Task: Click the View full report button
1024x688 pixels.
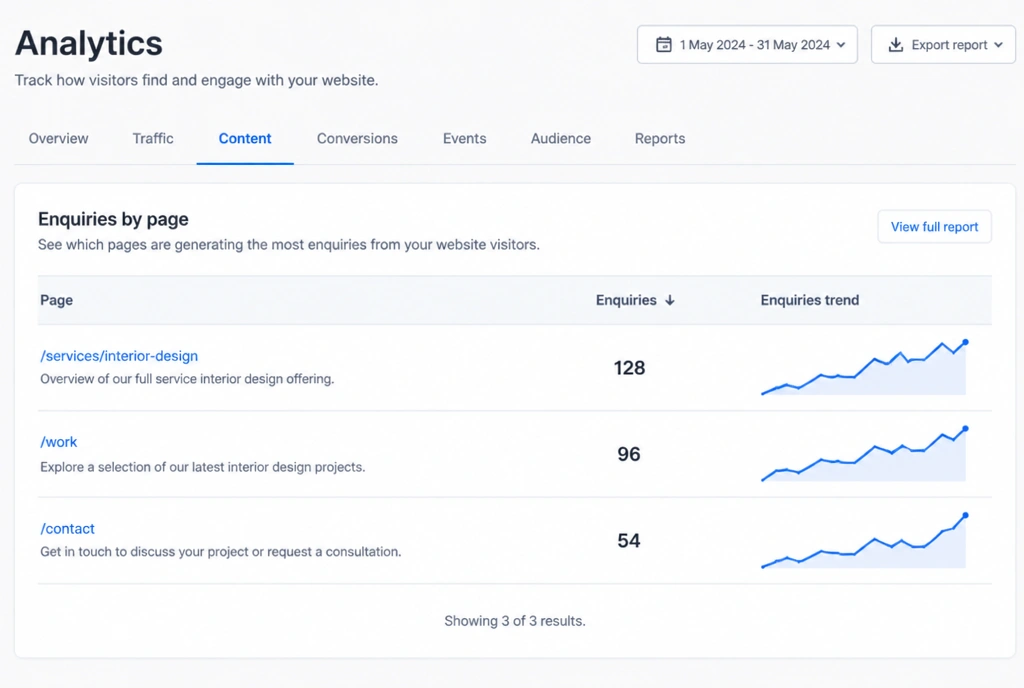Action: click(x=935, y=227)
